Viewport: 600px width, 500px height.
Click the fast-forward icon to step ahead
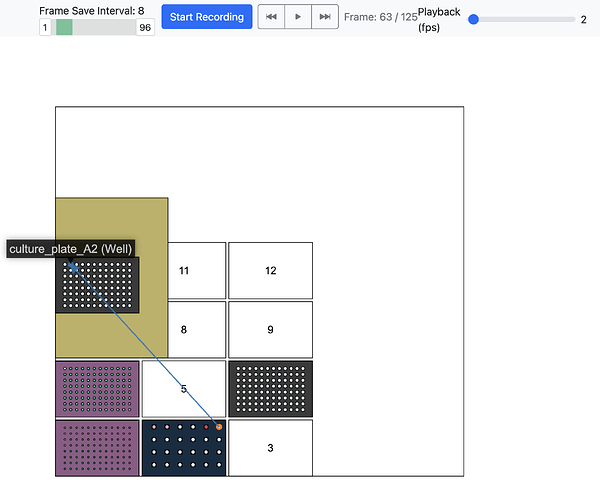(x=324, y=17)
